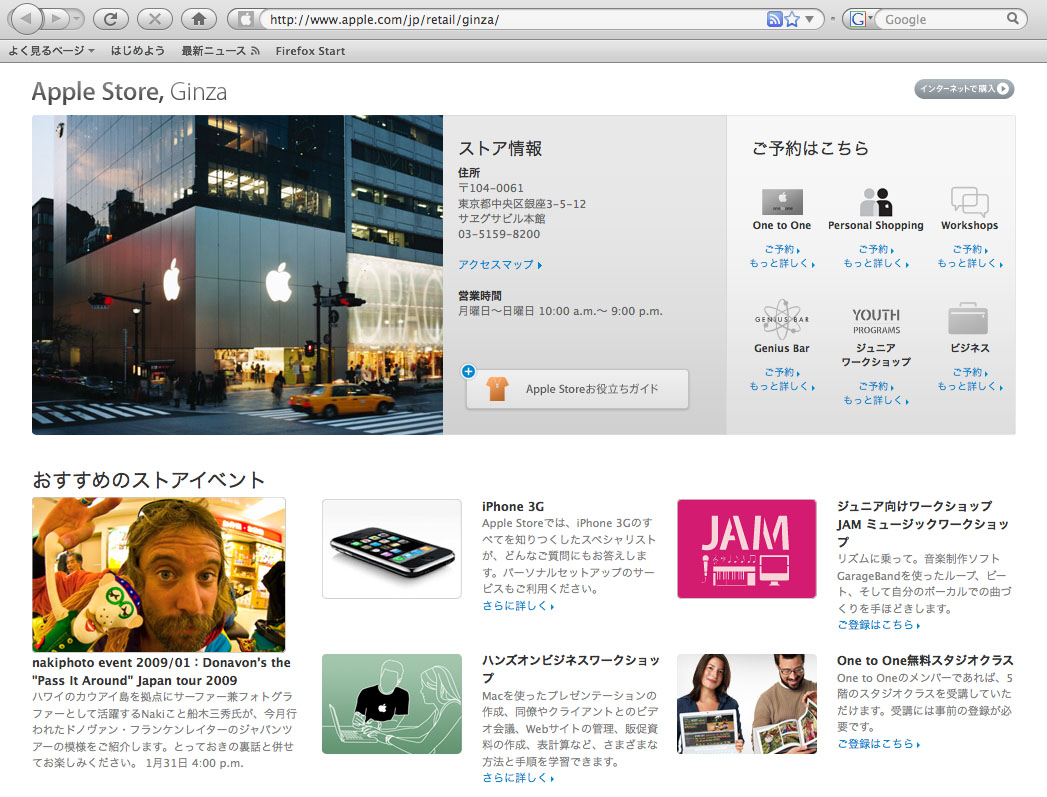Go to the browser home page
Image resolution: width=1047 pixels, height=797 pixels.
(199, 19)
